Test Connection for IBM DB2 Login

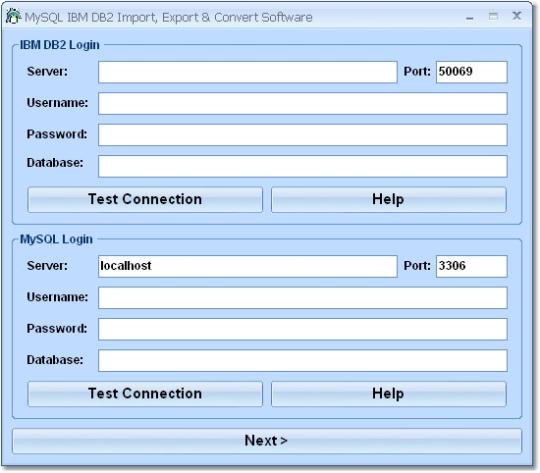click(145, 199)
